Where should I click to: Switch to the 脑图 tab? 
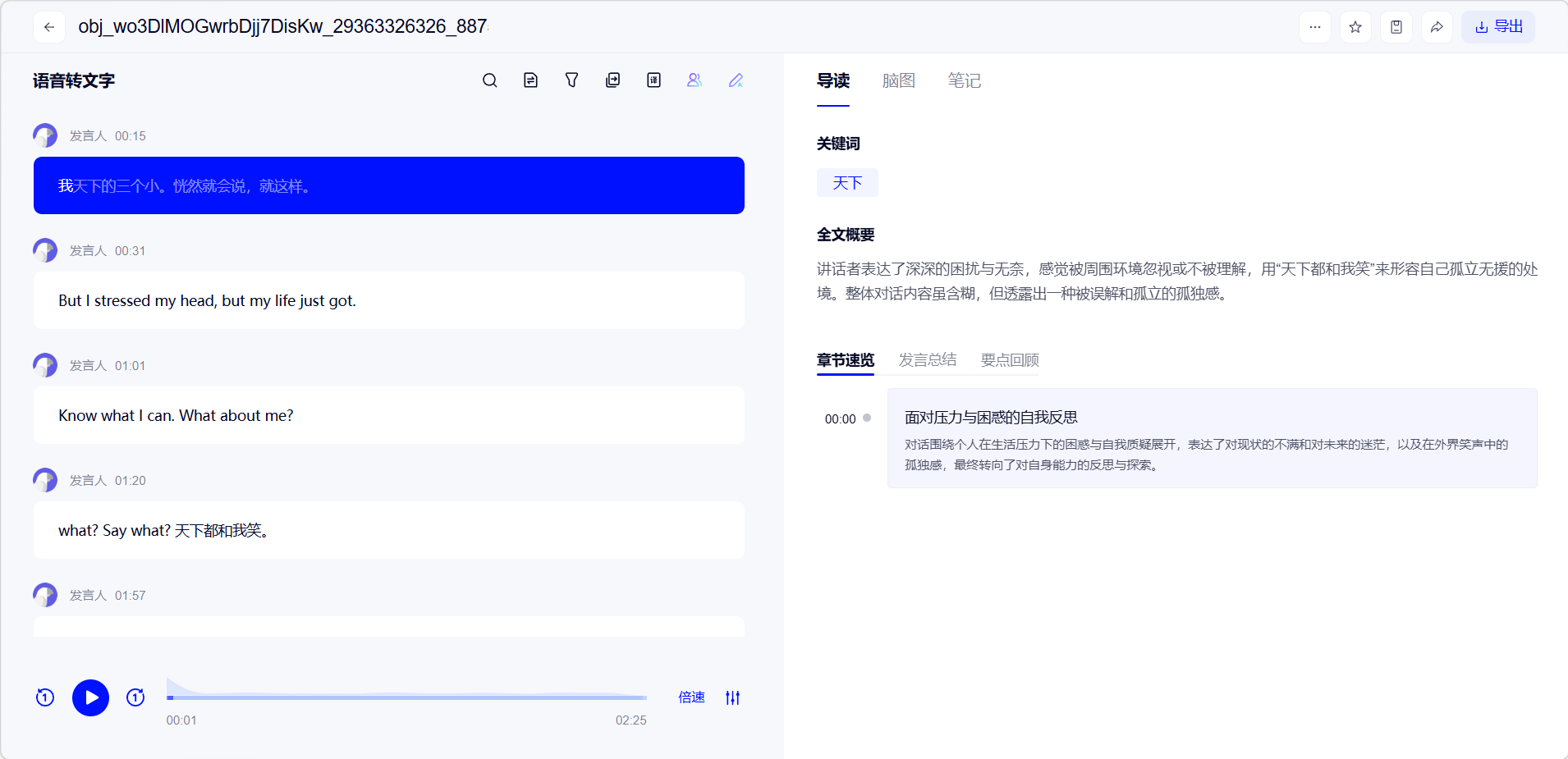(898, 80)
